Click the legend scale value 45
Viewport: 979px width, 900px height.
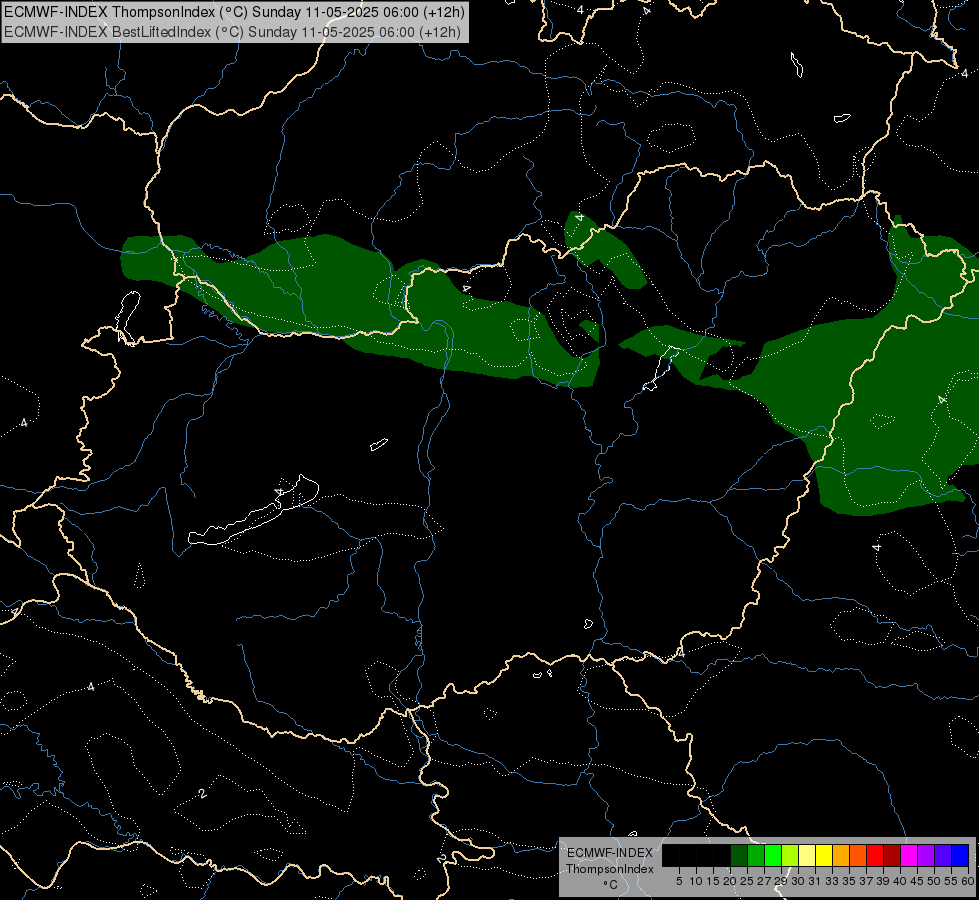917,881
